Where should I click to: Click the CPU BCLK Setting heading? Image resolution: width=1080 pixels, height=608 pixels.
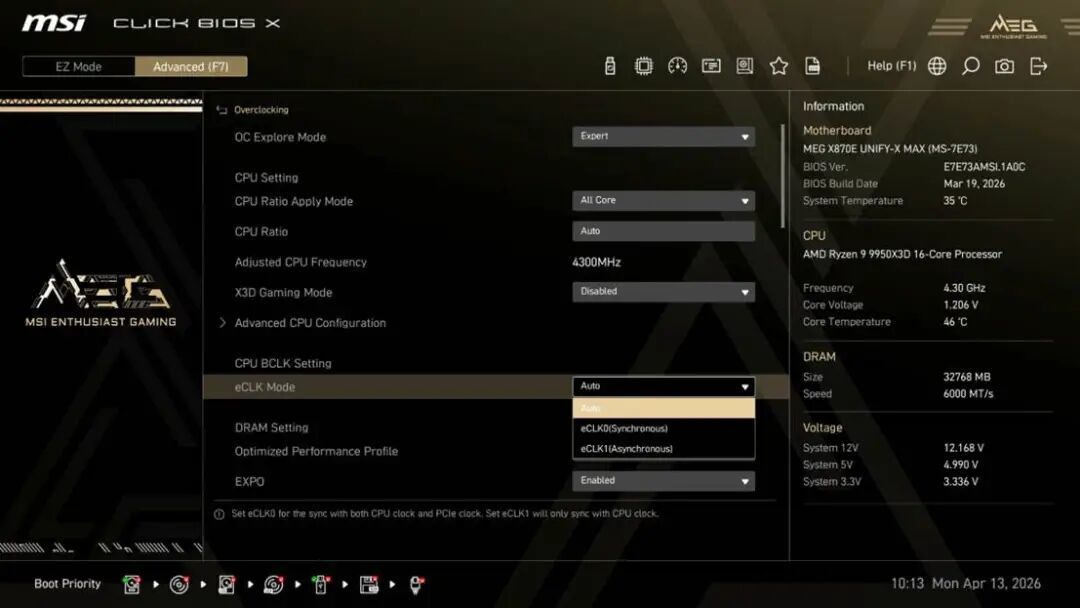pos(283,364)
